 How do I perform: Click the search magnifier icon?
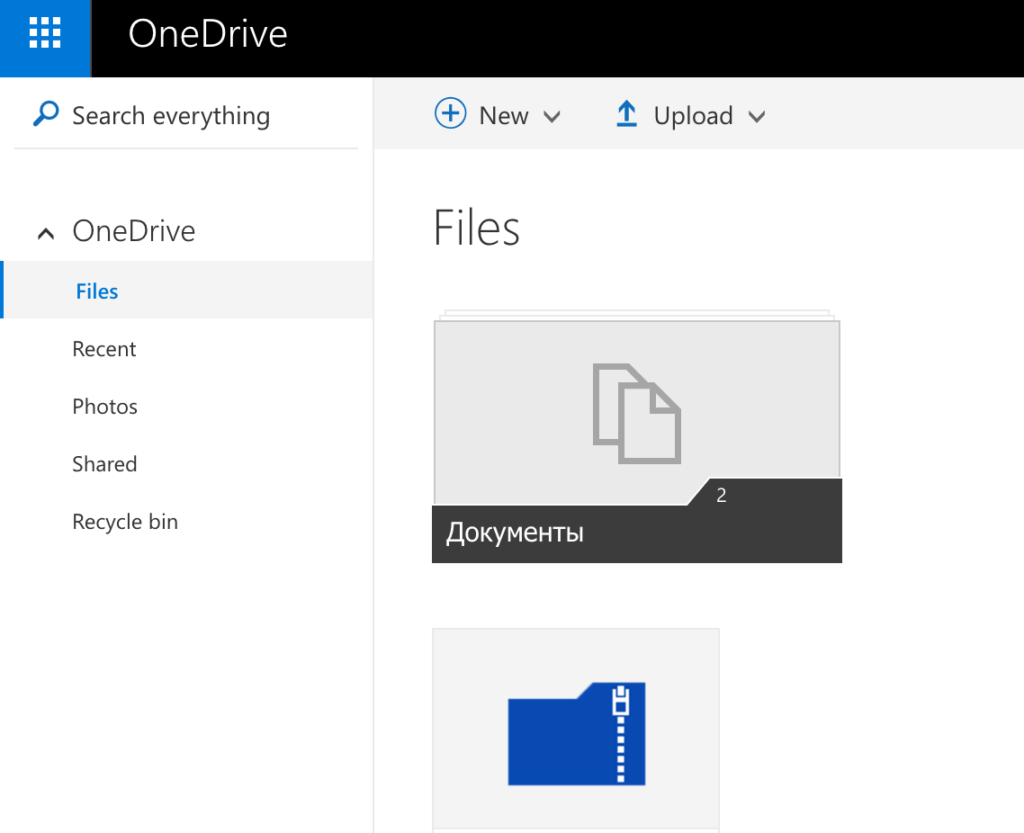click(x=46, y=114)
